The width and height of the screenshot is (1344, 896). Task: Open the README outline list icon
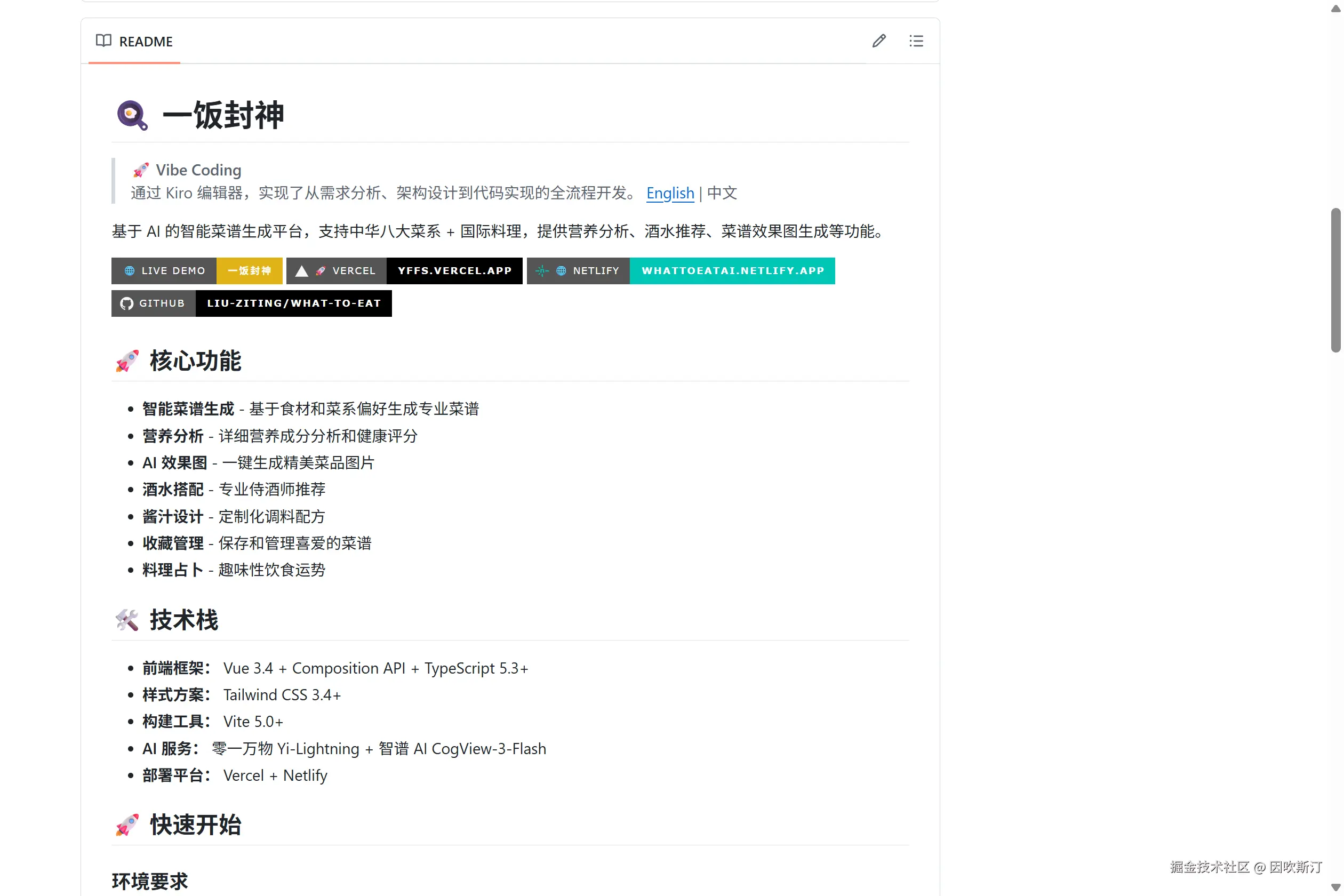[x=916, y=41]
